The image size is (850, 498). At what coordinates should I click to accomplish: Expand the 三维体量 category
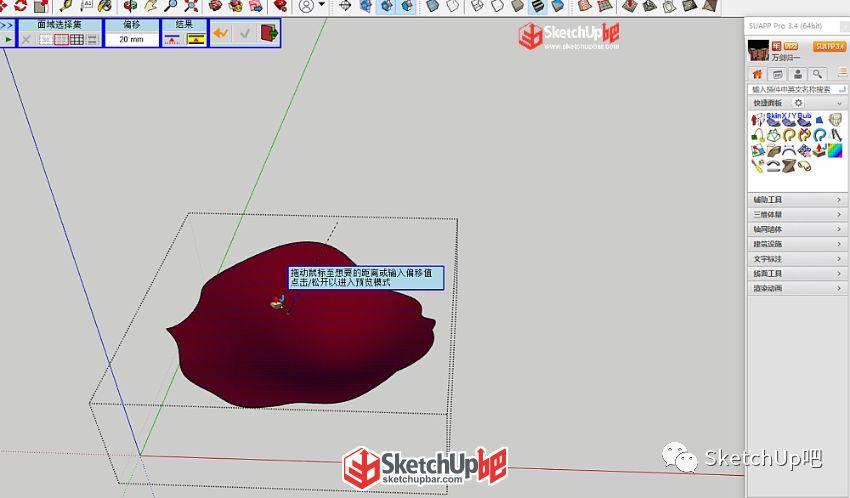coord(796,215)
